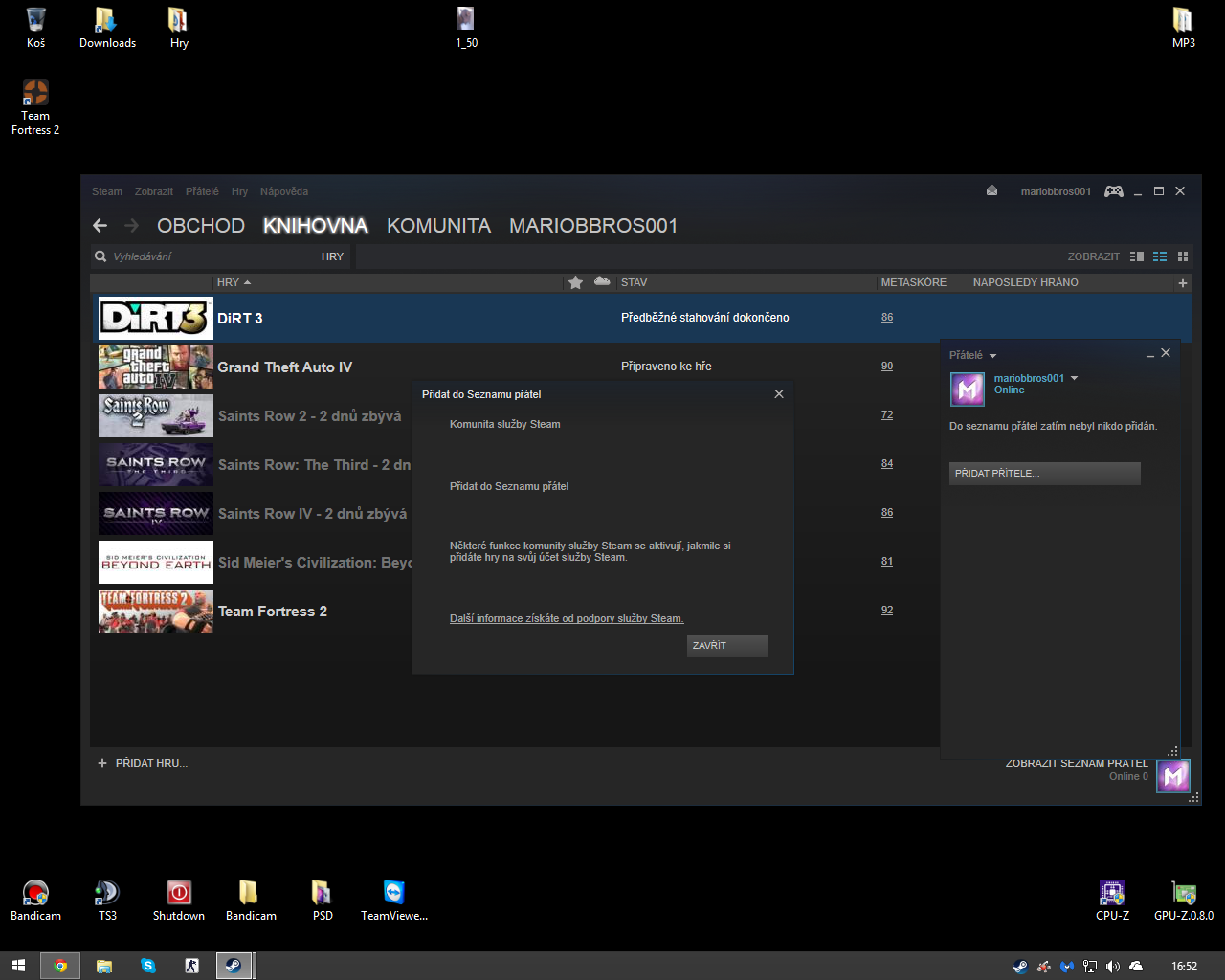The width and height of the screenshot is (1225, 980).
Task: Open the Steam support information link
Action: click(x=567, y=618)
